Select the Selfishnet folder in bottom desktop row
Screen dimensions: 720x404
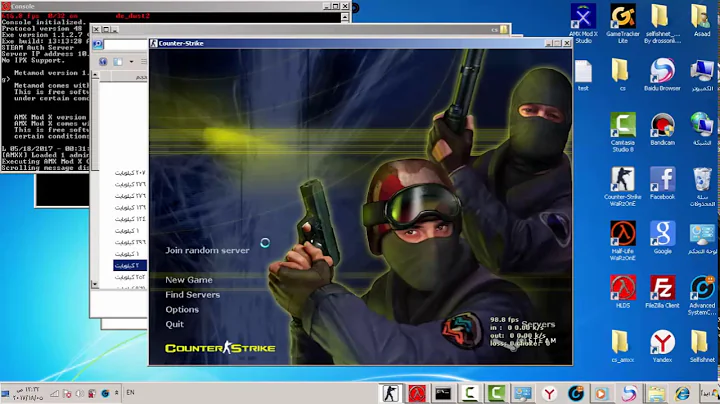point(702,346)
